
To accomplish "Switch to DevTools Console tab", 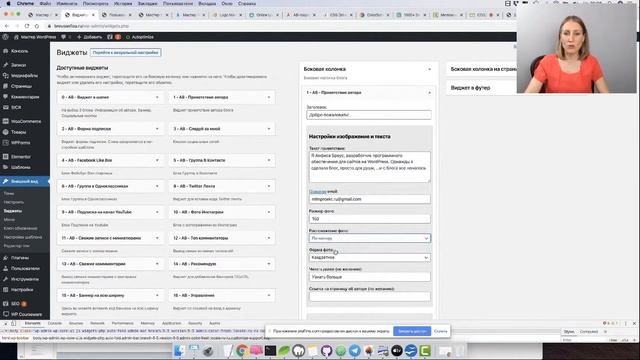I will tap(55, 323).
